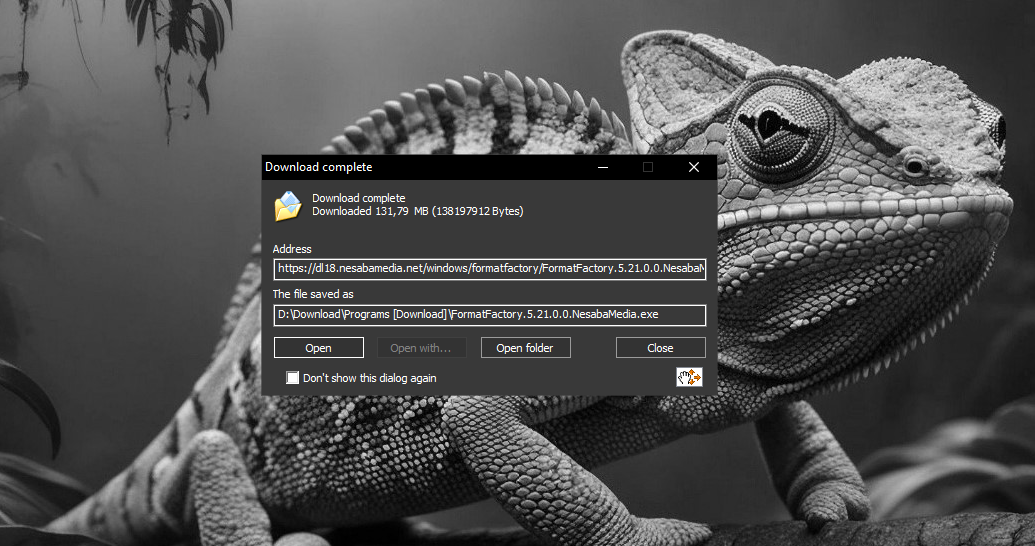
Task: Click inside the Address URL field
Action: coord(490,268)
